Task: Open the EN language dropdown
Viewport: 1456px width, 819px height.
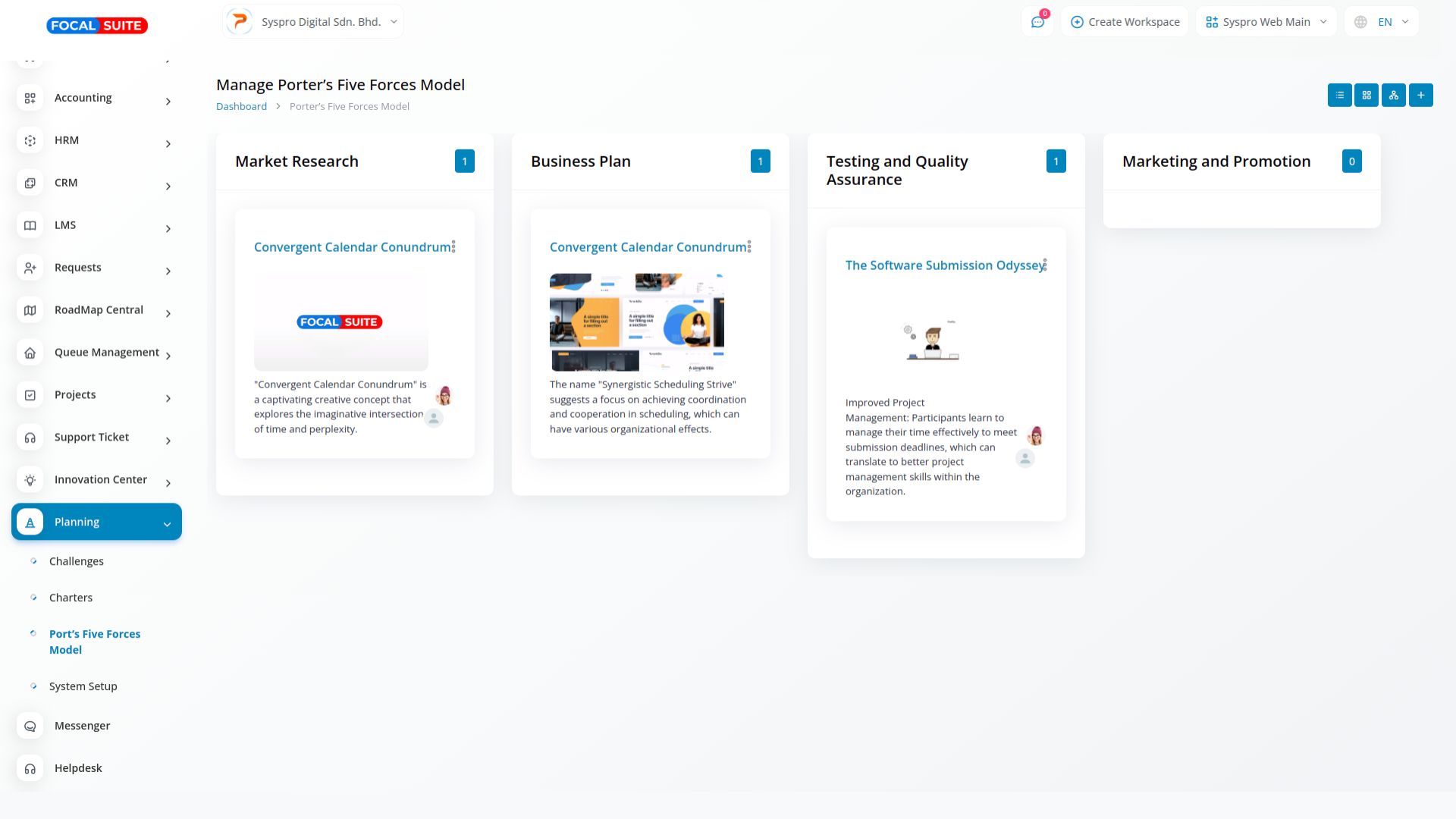Action: click(x=1382, y=22)
